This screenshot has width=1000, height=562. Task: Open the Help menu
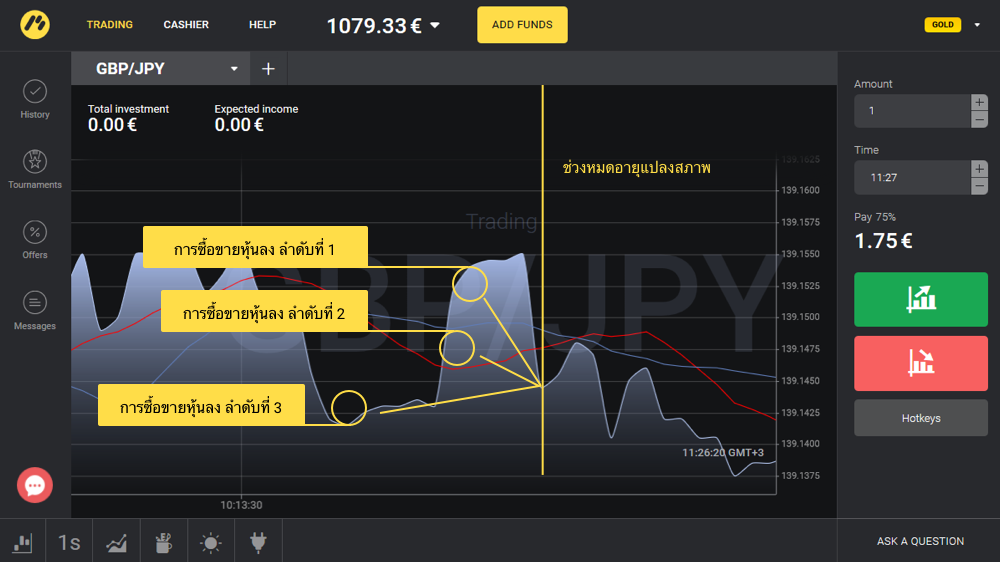click(x=262, y=25)
